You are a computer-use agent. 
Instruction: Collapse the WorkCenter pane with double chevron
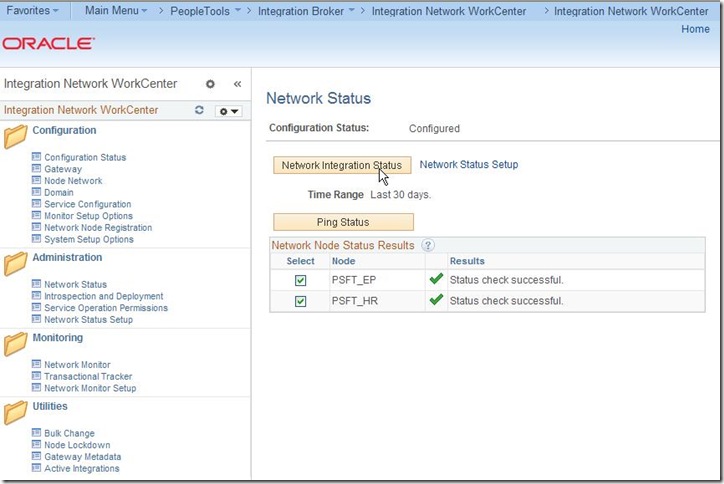(x=237, y=84)
